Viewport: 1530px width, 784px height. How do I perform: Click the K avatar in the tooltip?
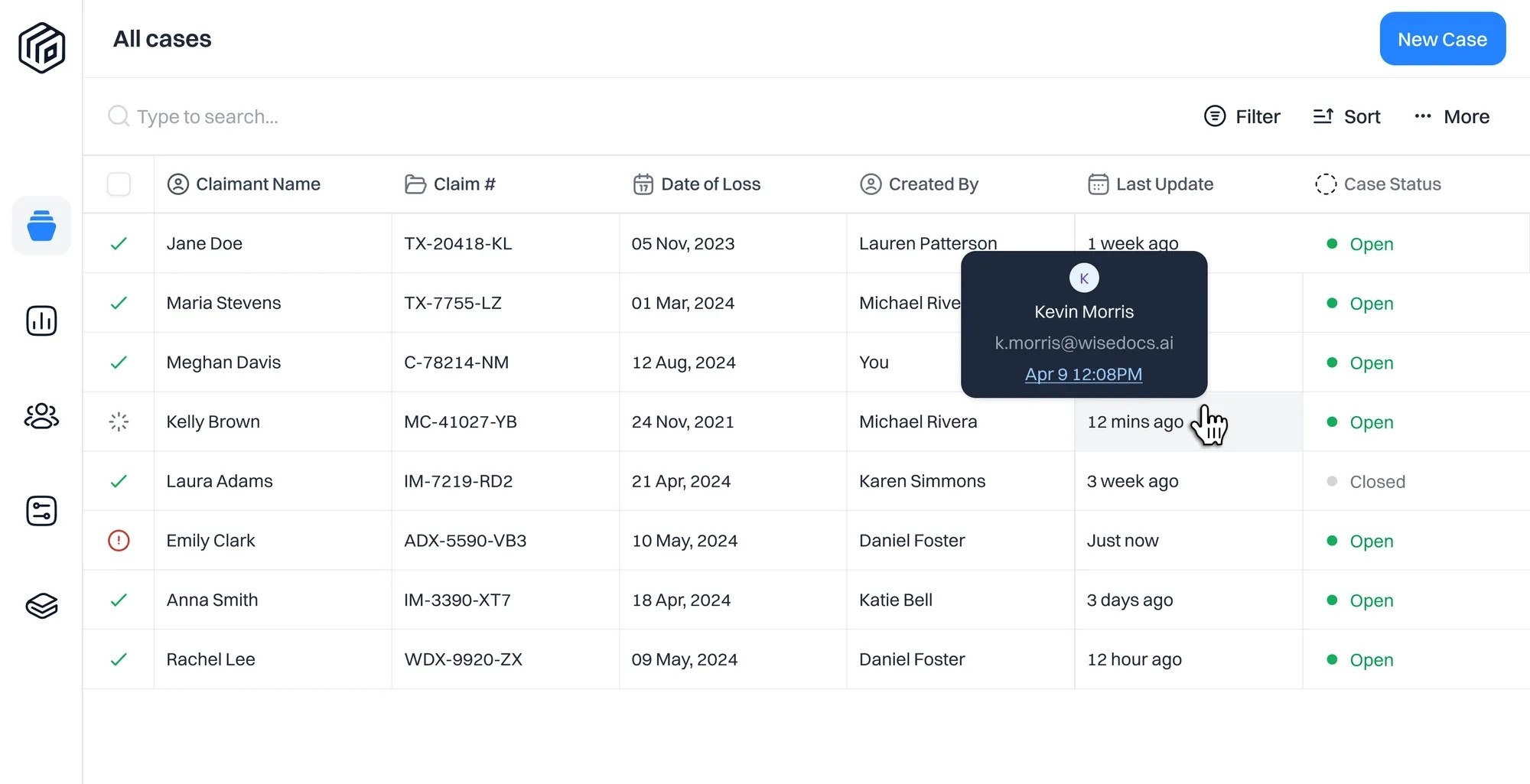(x=1084, y=278)
